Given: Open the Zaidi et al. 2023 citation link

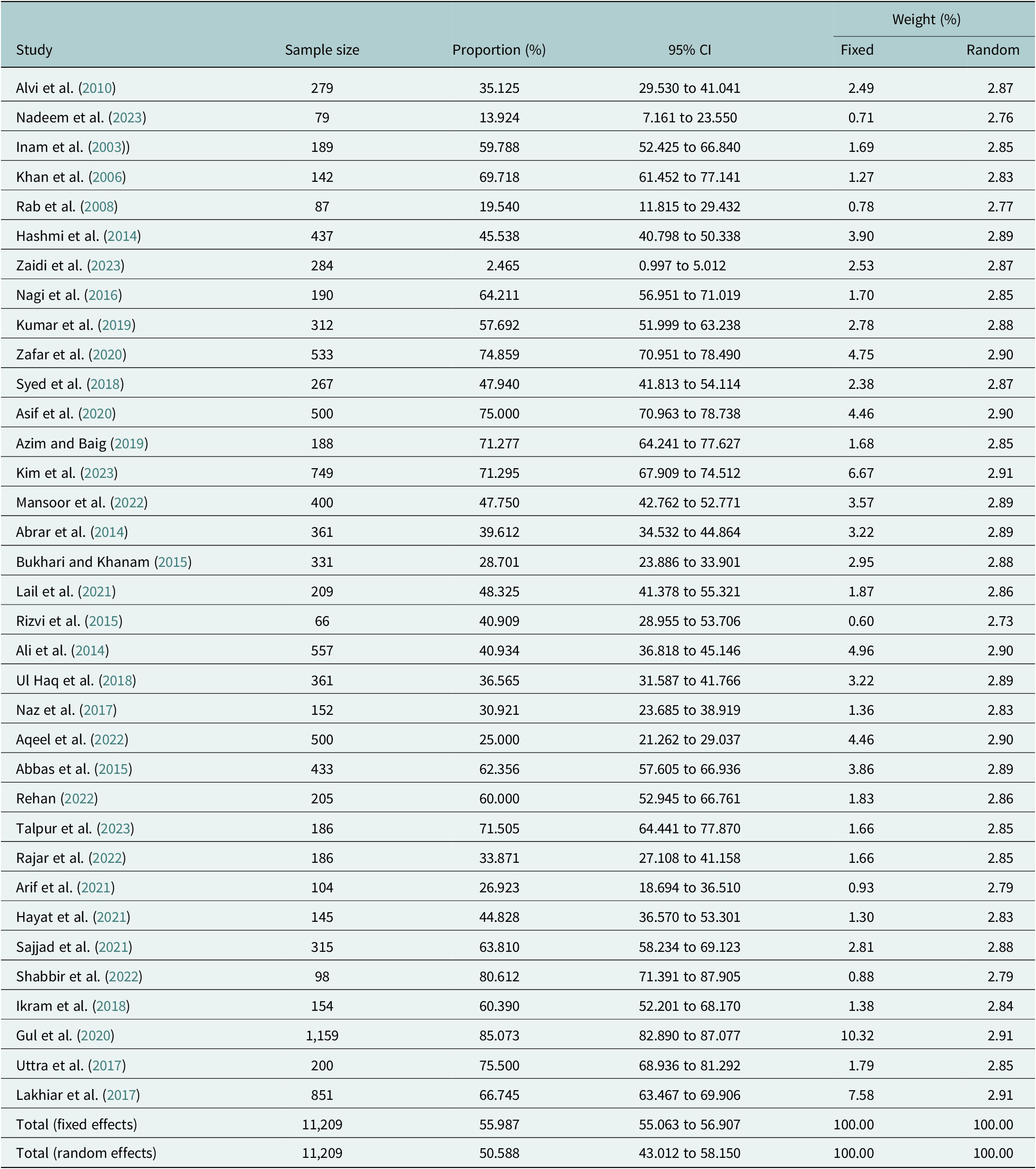Looking at the screenshot, I should [106, 266].
